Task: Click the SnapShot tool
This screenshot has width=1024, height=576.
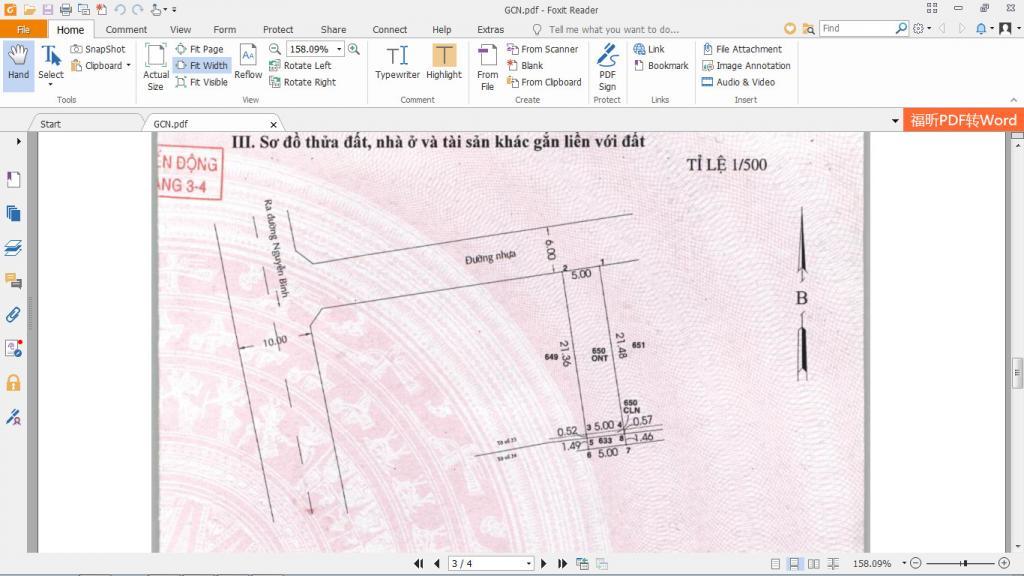Action: pyautogui.click(x=98, y=49)
